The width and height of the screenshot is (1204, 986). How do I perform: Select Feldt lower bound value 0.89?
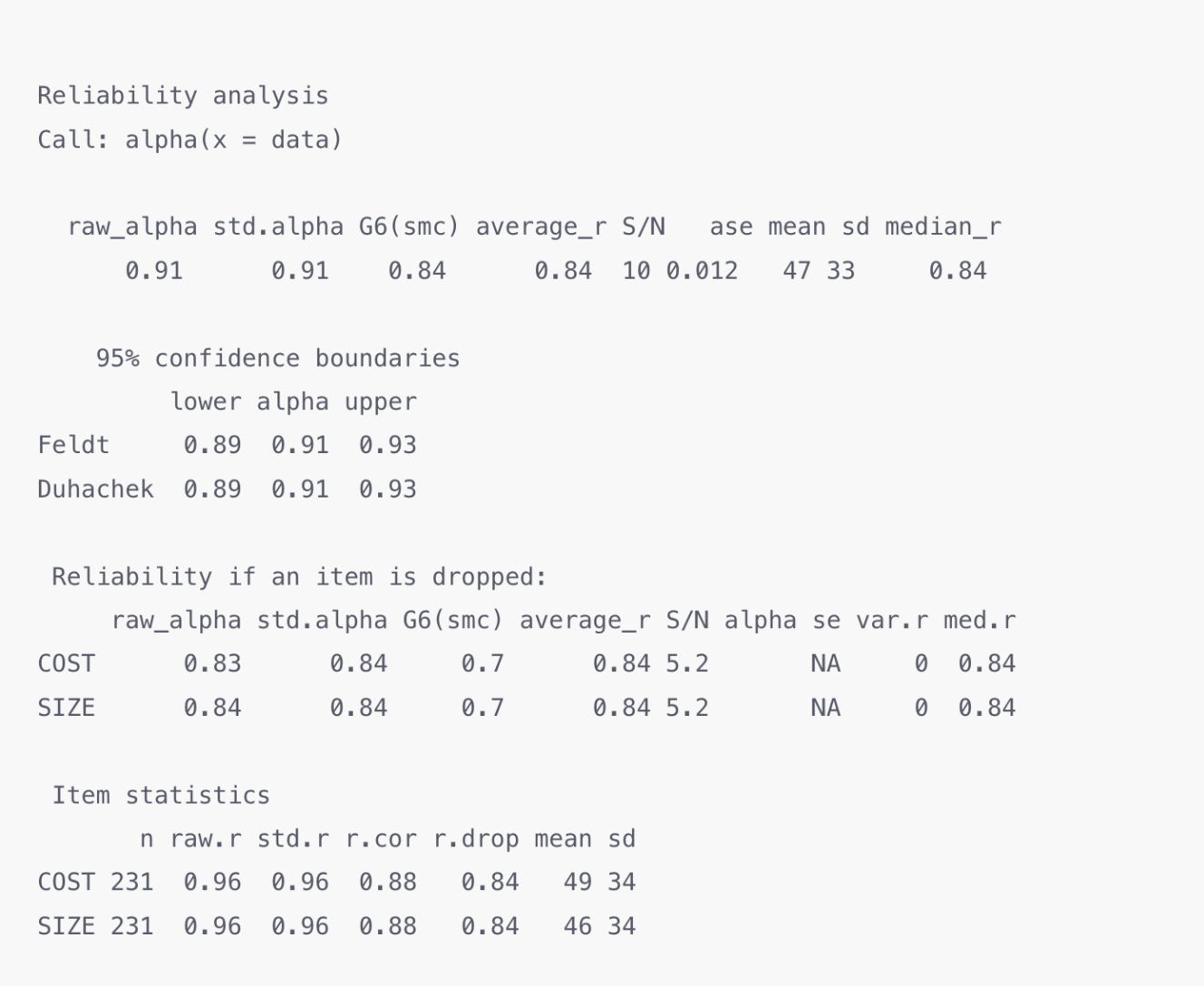[212, 445]
